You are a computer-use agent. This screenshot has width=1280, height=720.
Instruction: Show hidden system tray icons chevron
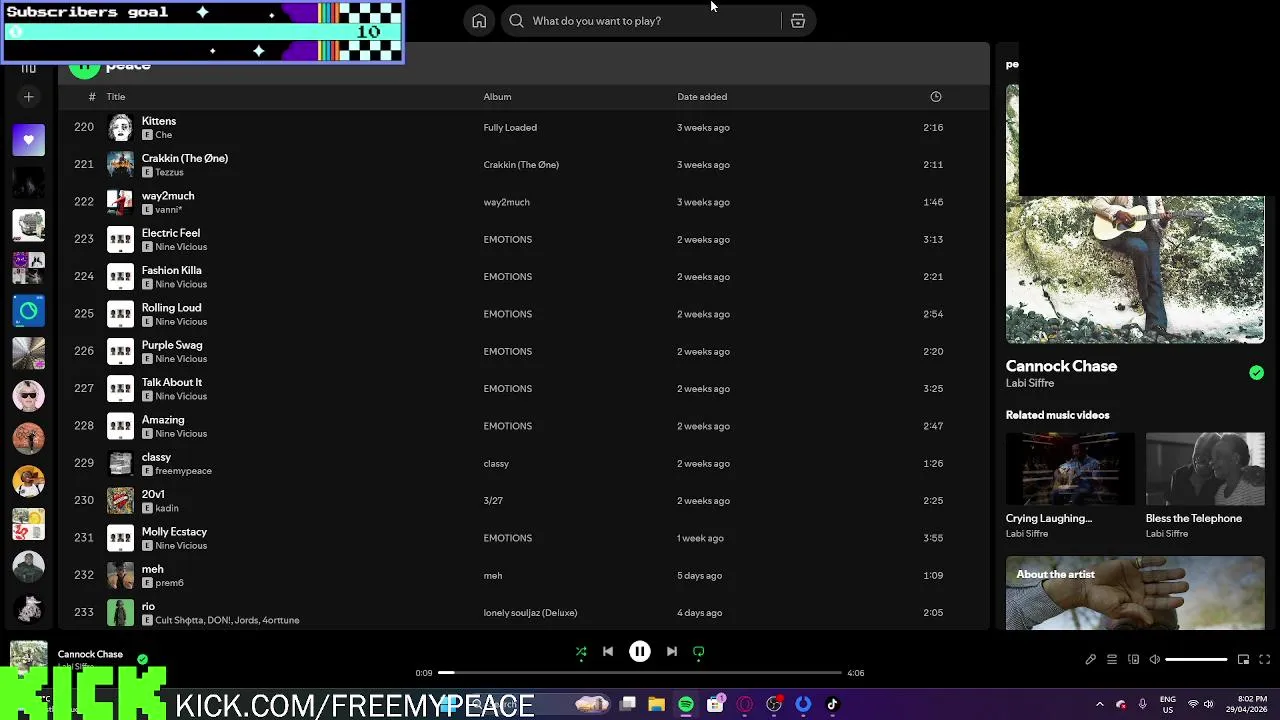click(x=1100, y=705)
